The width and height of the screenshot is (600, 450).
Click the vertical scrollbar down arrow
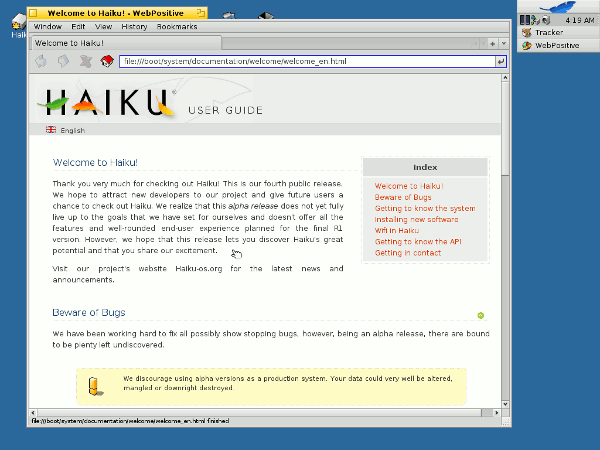(x=505, y=404)
